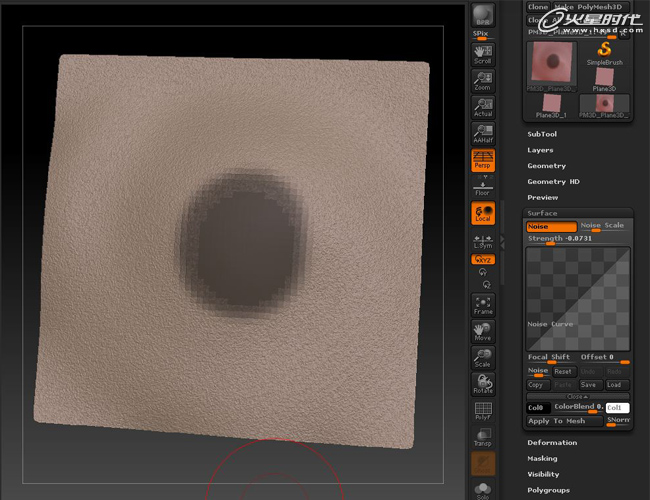
Task: Click the Strength slider
Action: [x=578, y=240]
